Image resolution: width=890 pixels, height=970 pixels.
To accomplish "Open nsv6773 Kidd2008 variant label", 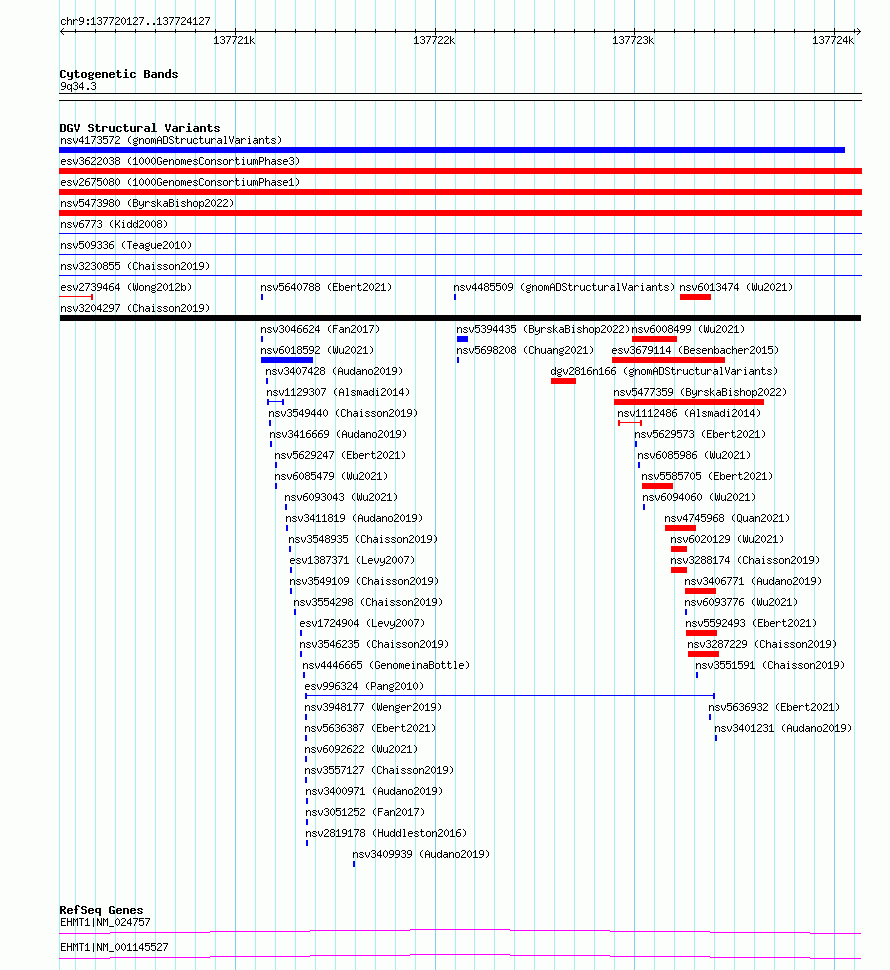I will (x=114, y=225).
